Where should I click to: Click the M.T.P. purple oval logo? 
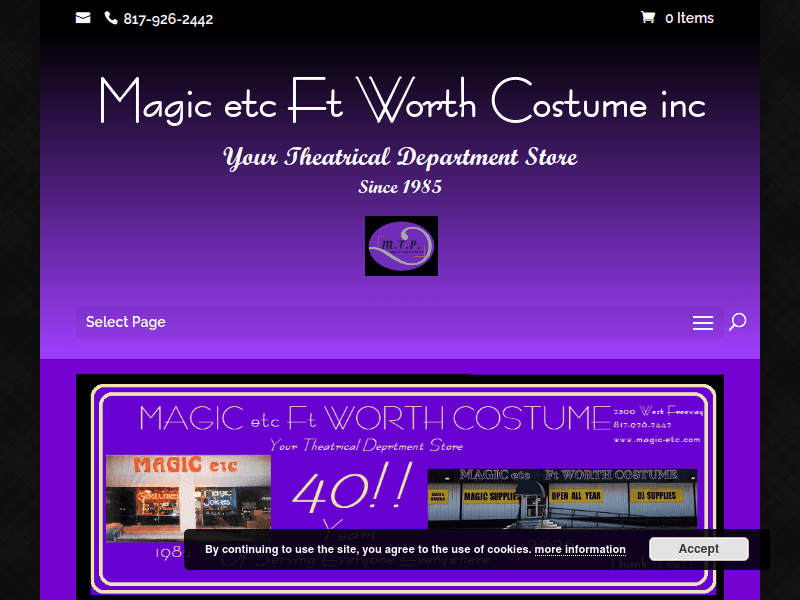point(401,246)
